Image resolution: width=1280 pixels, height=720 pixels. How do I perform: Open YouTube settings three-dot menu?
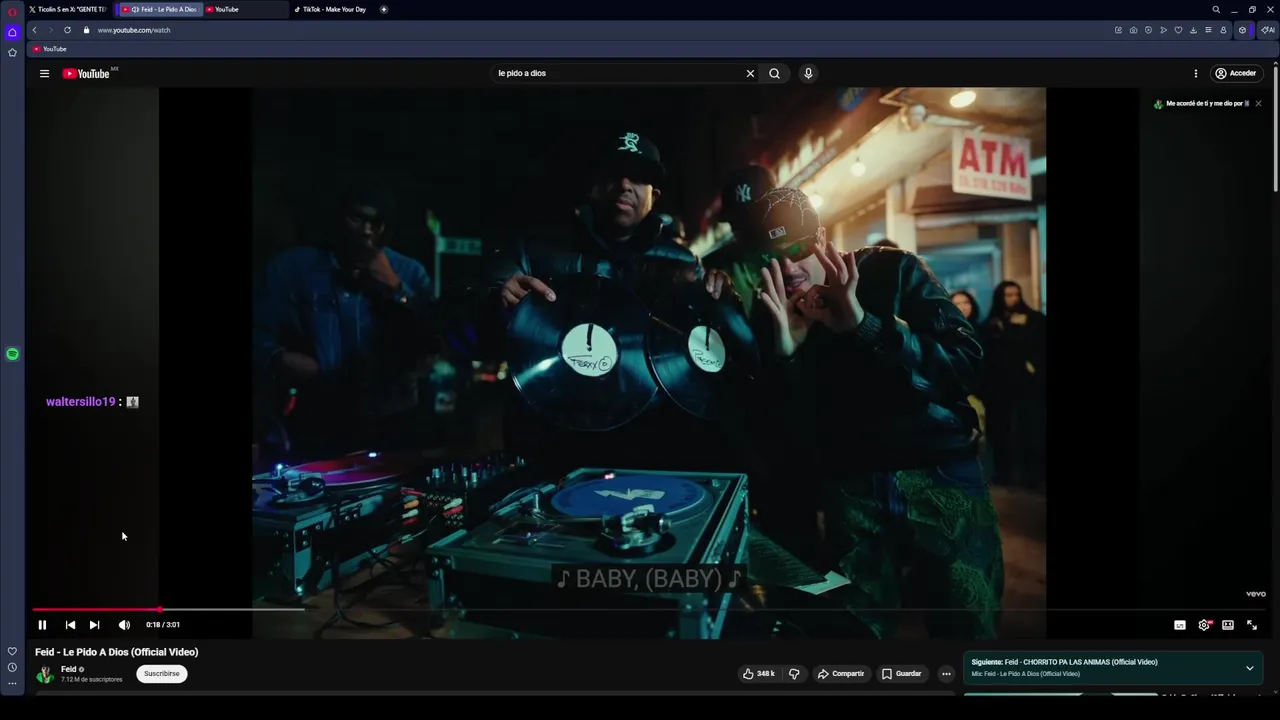(1195, 73)
